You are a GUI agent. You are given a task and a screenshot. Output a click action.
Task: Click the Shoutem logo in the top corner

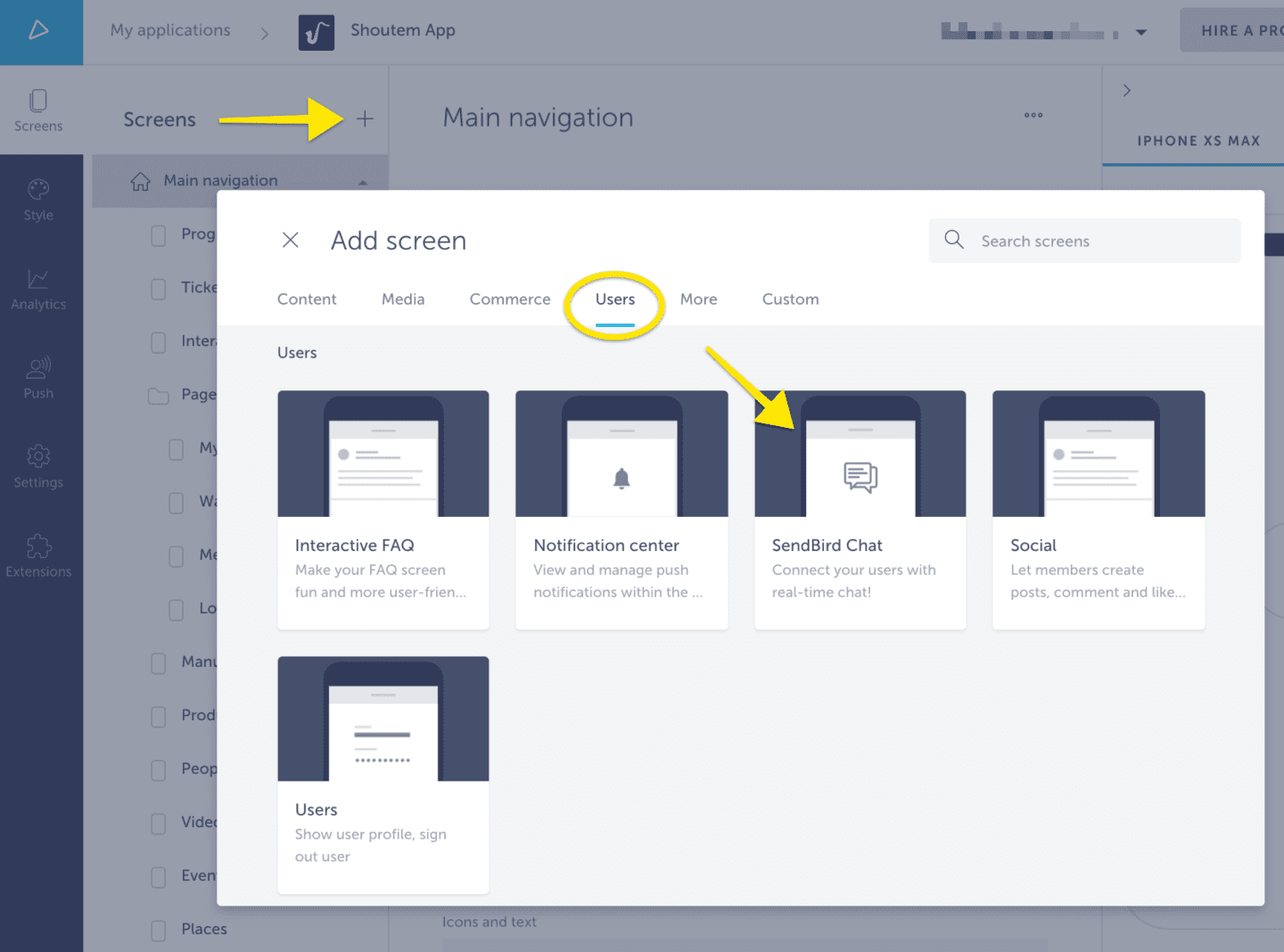(38, 29)
